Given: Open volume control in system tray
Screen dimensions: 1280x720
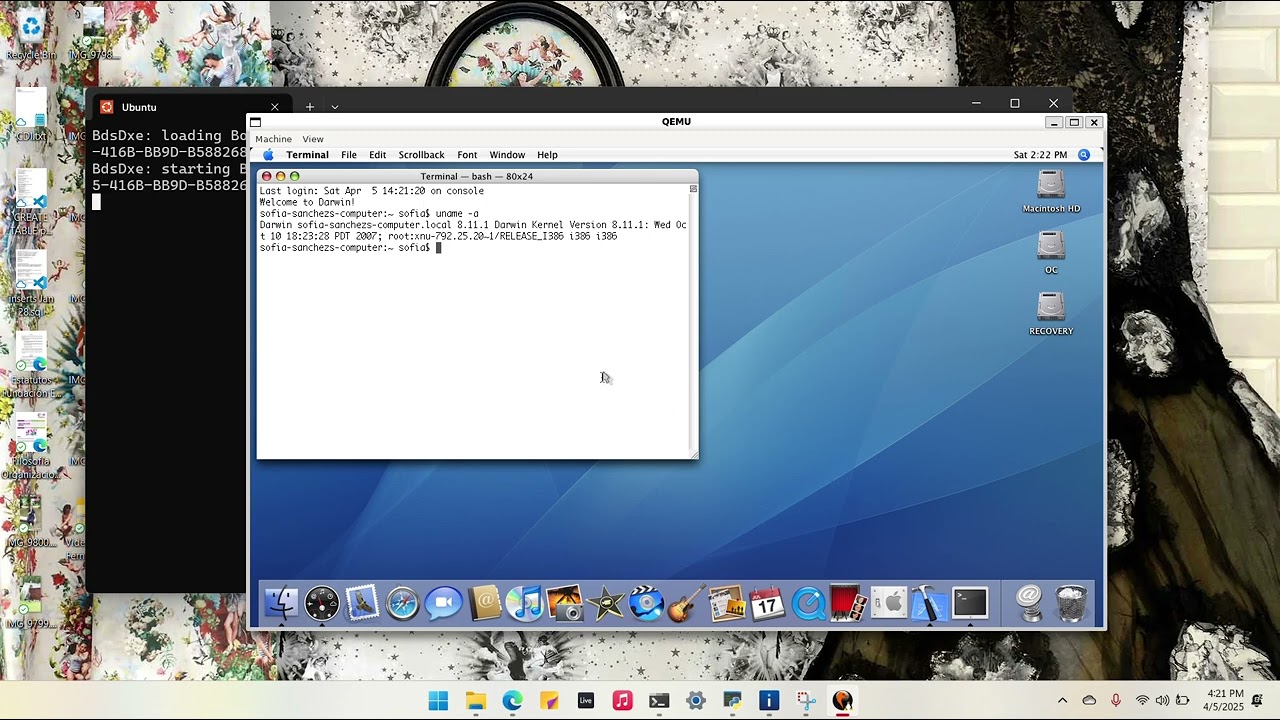Looking at the screenshot, I should coord(1162,701).
